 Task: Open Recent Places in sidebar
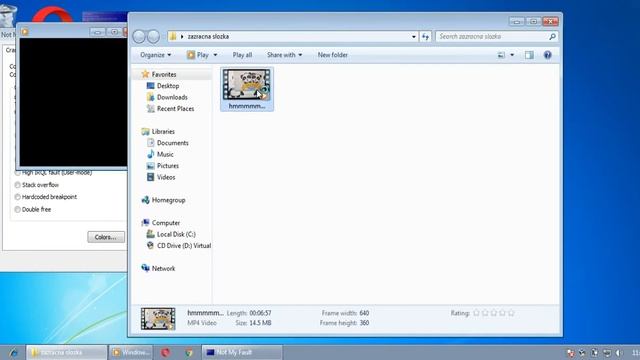click(175, 109)
